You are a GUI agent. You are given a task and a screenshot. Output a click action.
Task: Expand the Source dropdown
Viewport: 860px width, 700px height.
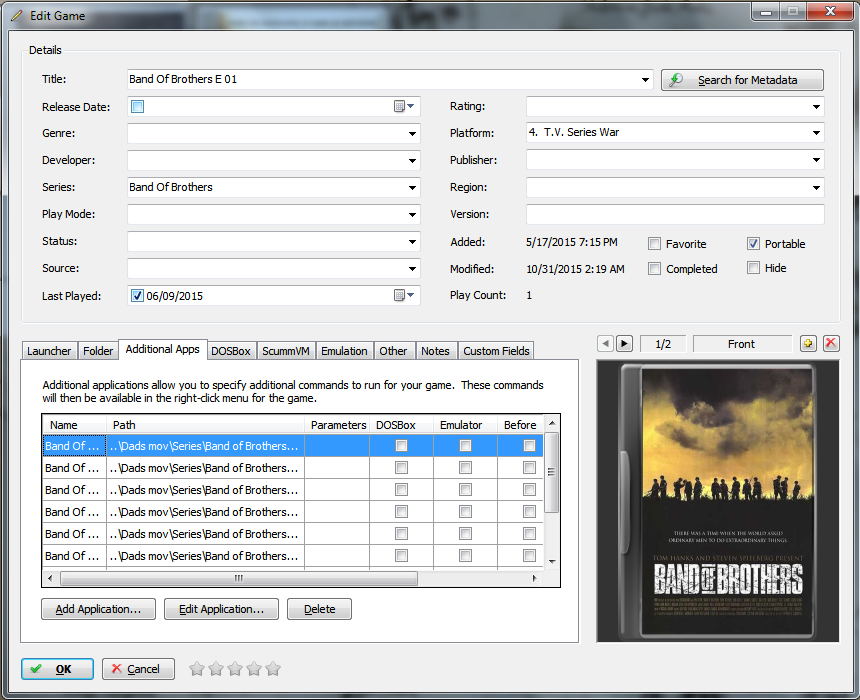(412, 269)
